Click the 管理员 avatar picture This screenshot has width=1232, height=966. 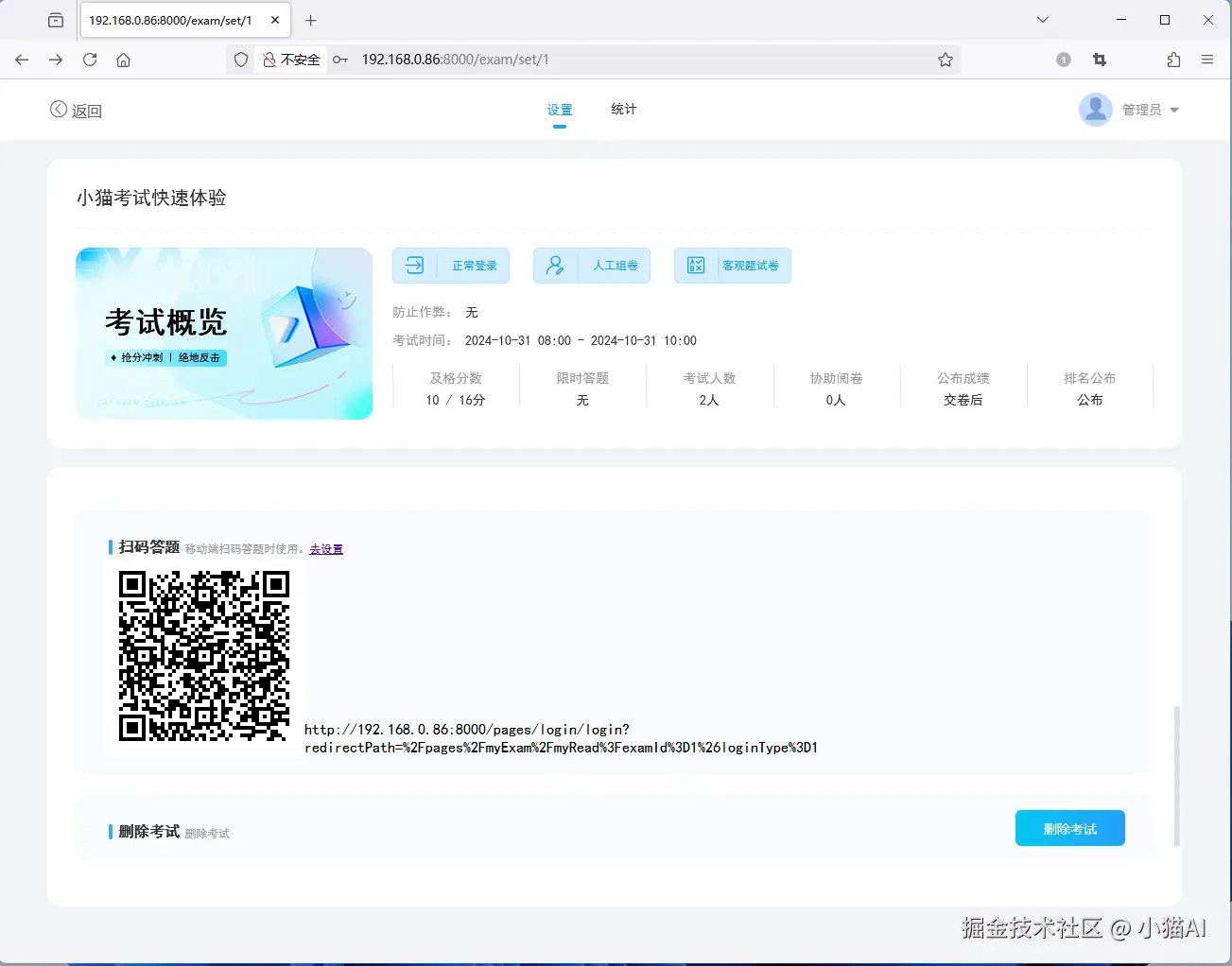click(x=1095, y=109)
